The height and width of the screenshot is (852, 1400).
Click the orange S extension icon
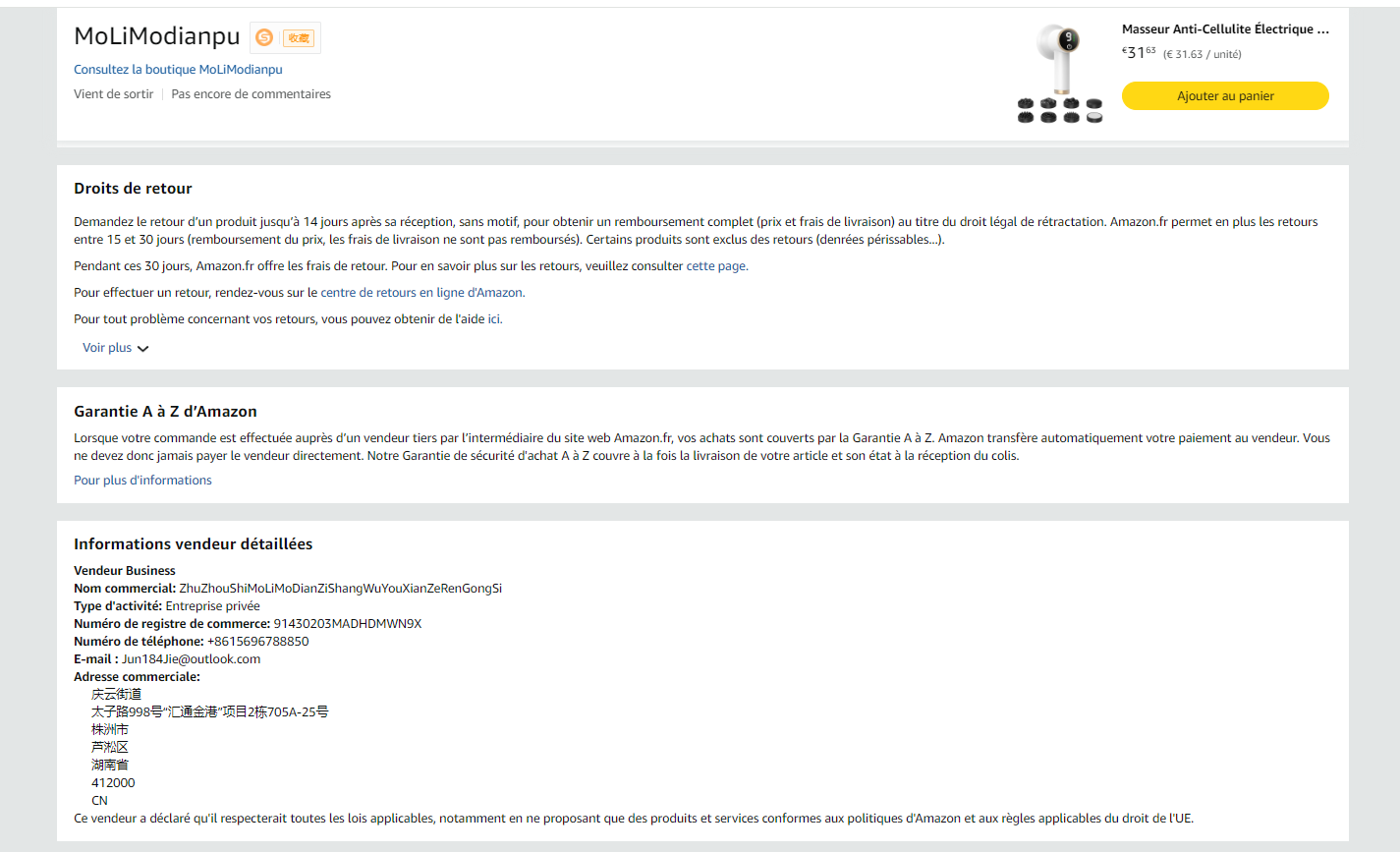(264, 37)
